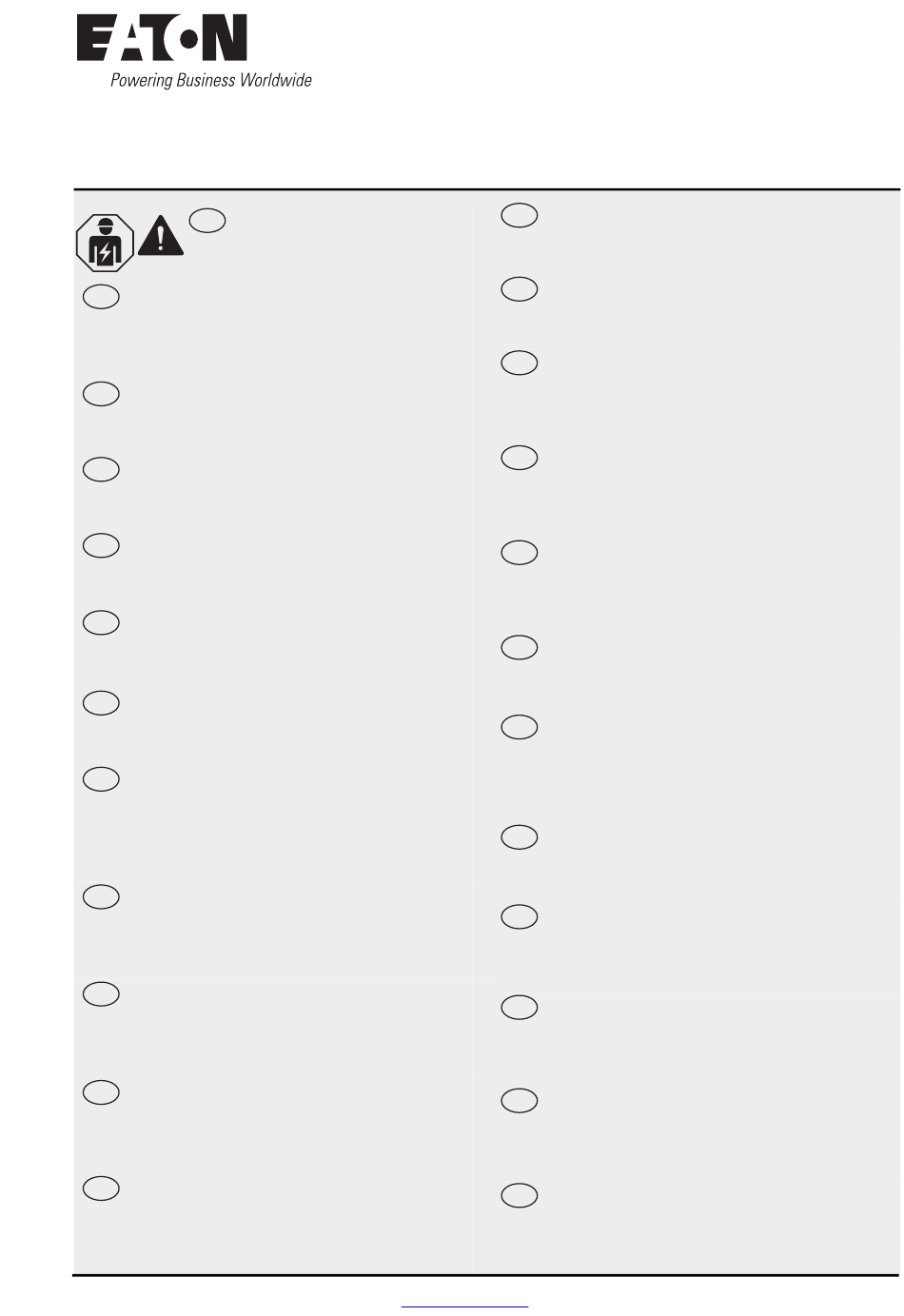Select the fifth oval in left column

pyautogui.click(x=101, y=623)
